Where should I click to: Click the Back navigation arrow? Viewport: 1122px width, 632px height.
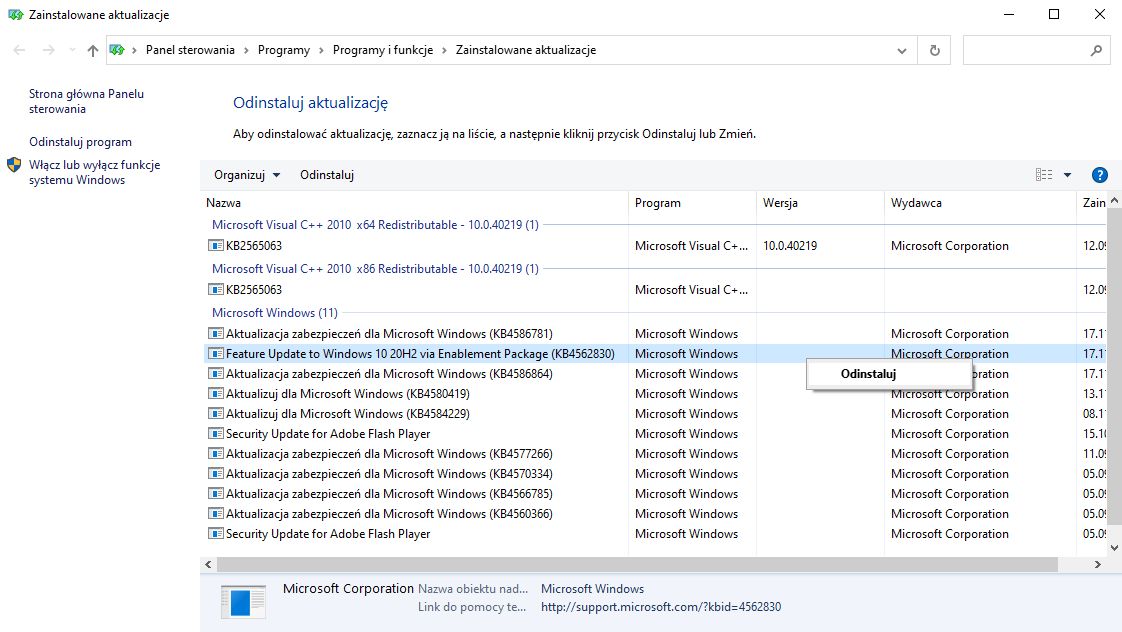(x=20, y=51)
